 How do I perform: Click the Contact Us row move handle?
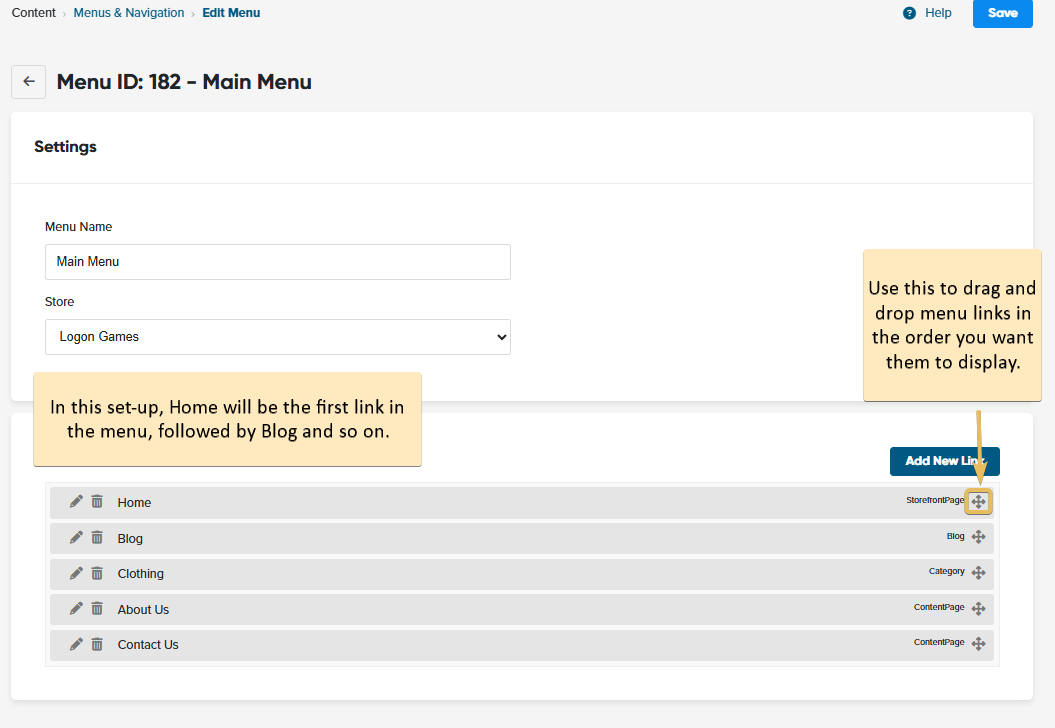tap(978, 644)
